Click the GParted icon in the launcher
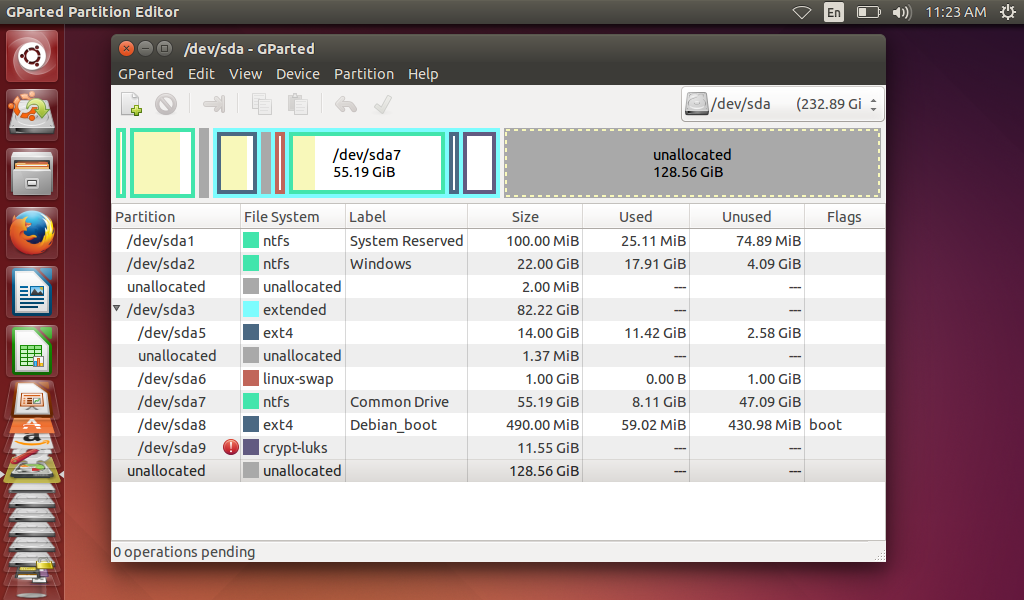Image resolution: width=1024 pixels, height=600 pixels. [32, 469]
